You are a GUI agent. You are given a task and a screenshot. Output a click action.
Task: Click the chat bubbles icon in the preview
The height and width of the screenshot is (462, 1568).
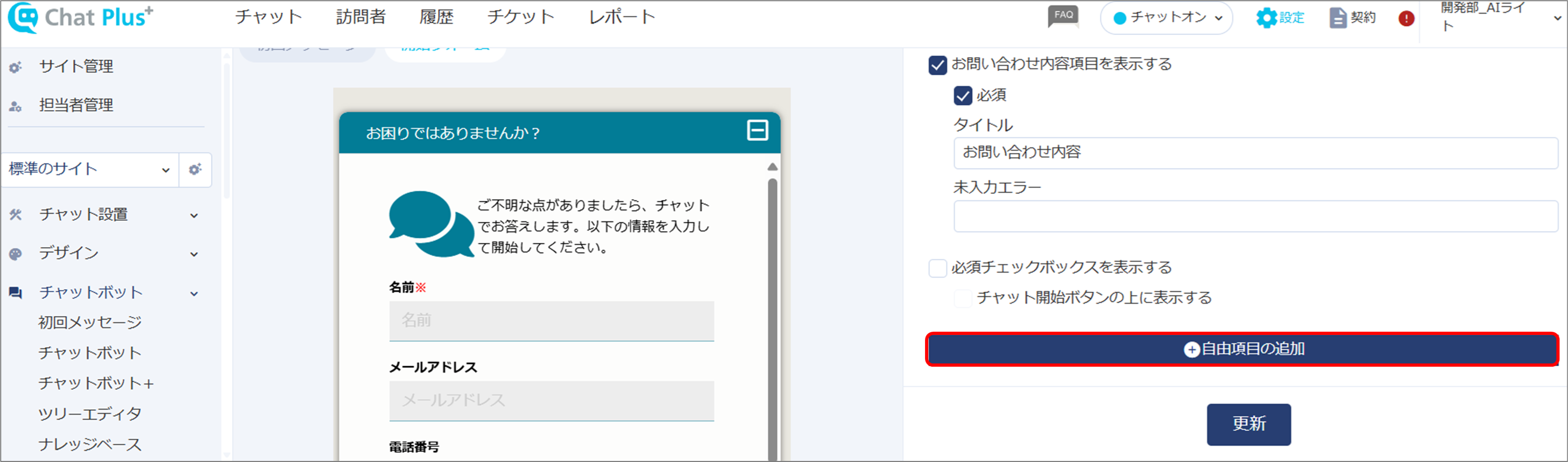[431, 223]
